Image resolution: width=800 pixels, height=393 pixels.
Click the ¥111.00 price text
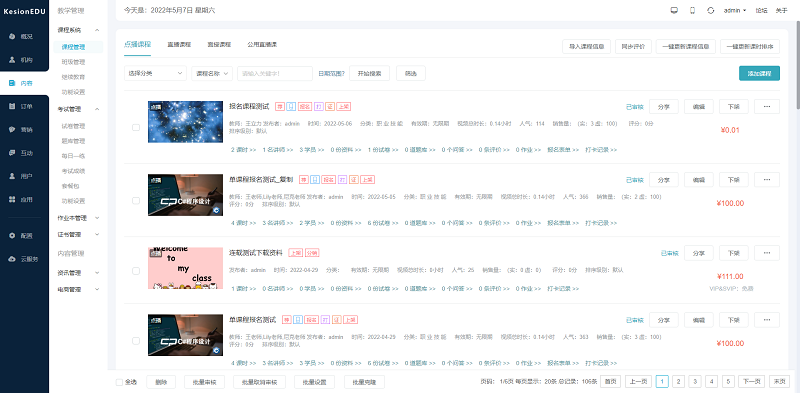[x=730, y=277]
